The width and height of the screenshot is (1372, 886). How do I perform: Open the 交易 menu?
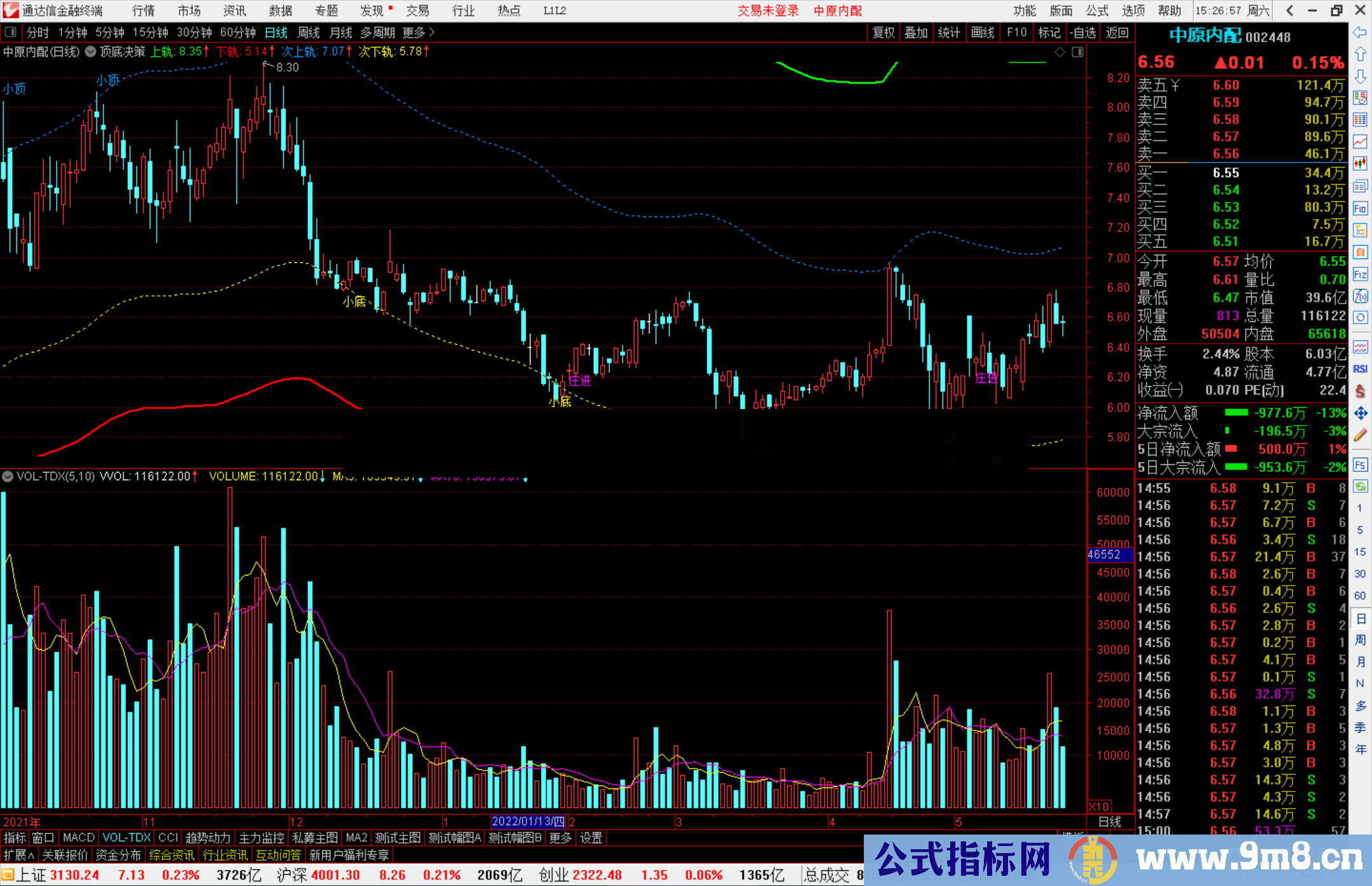417,11
